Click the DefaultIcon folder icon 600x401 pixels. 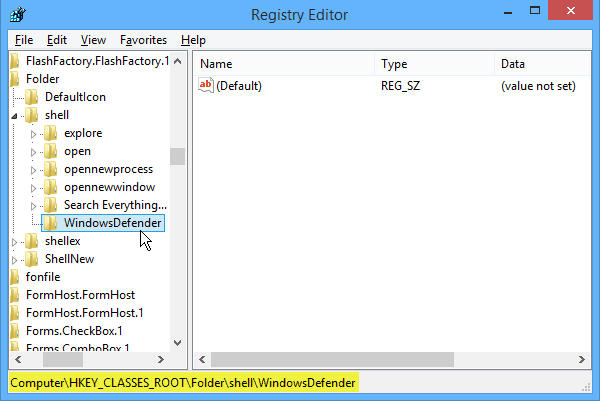(32, 97)
